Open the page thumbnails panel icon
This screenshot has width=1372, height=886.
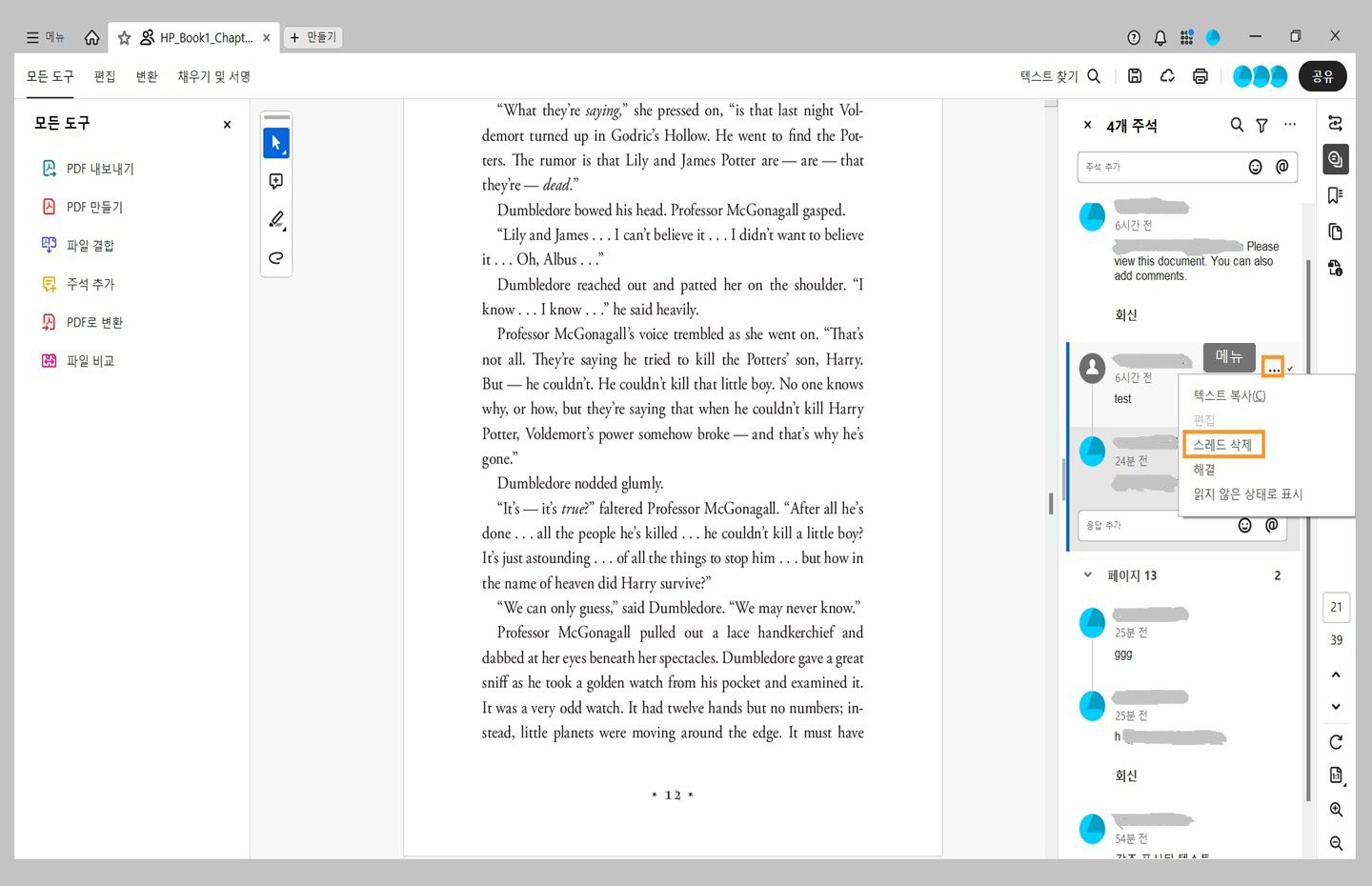point(1336,232)
